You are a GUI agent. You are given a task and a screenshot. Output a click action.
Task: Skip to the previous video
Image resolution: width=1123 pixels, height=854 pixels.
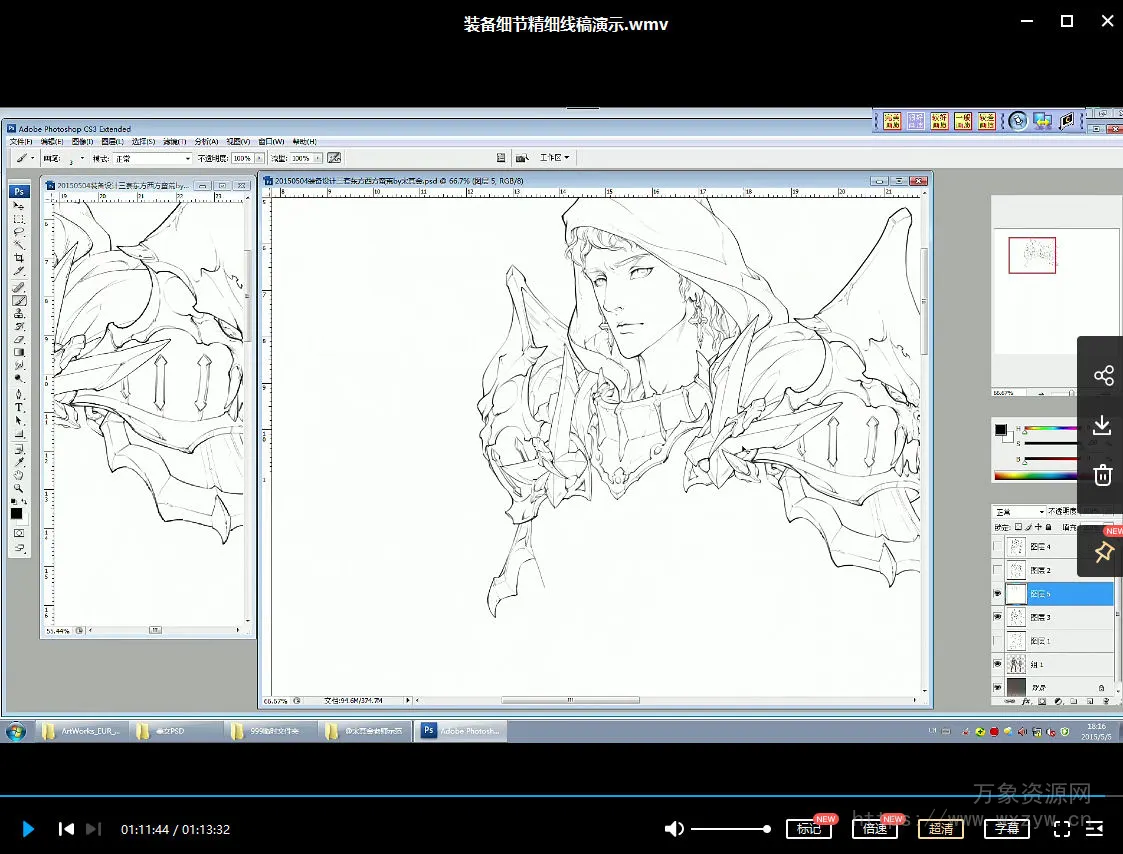66,829
